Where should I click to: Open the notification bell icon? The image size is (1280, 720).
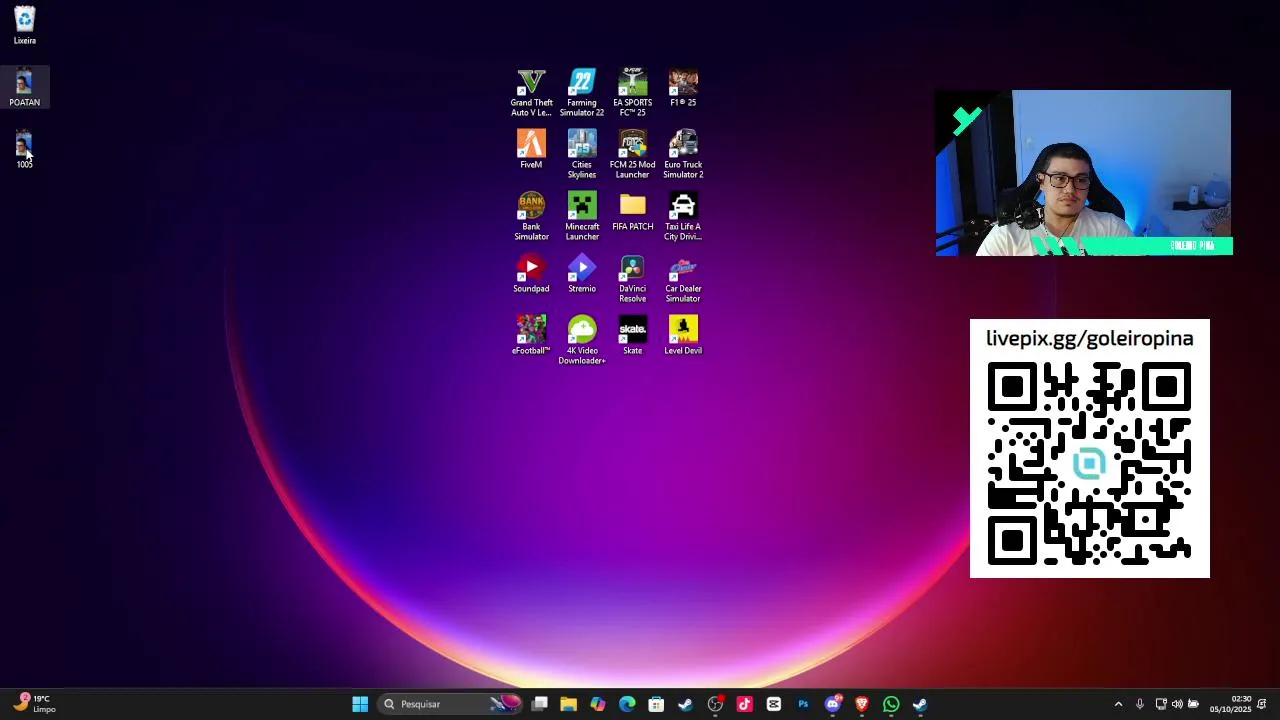point(1262,704)
